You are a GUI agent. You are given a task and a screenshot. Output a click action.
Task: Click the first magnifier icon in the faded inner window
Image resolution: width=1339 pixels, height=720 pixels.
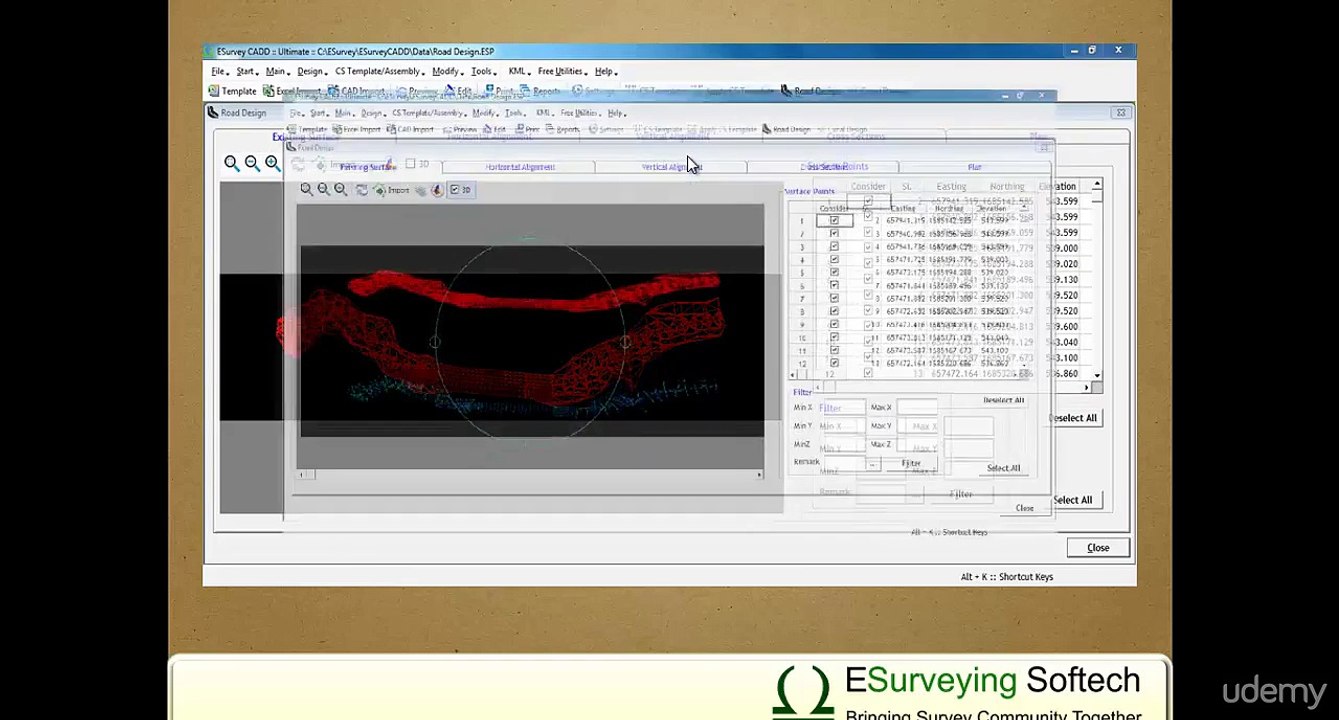[x=307, y=189]
